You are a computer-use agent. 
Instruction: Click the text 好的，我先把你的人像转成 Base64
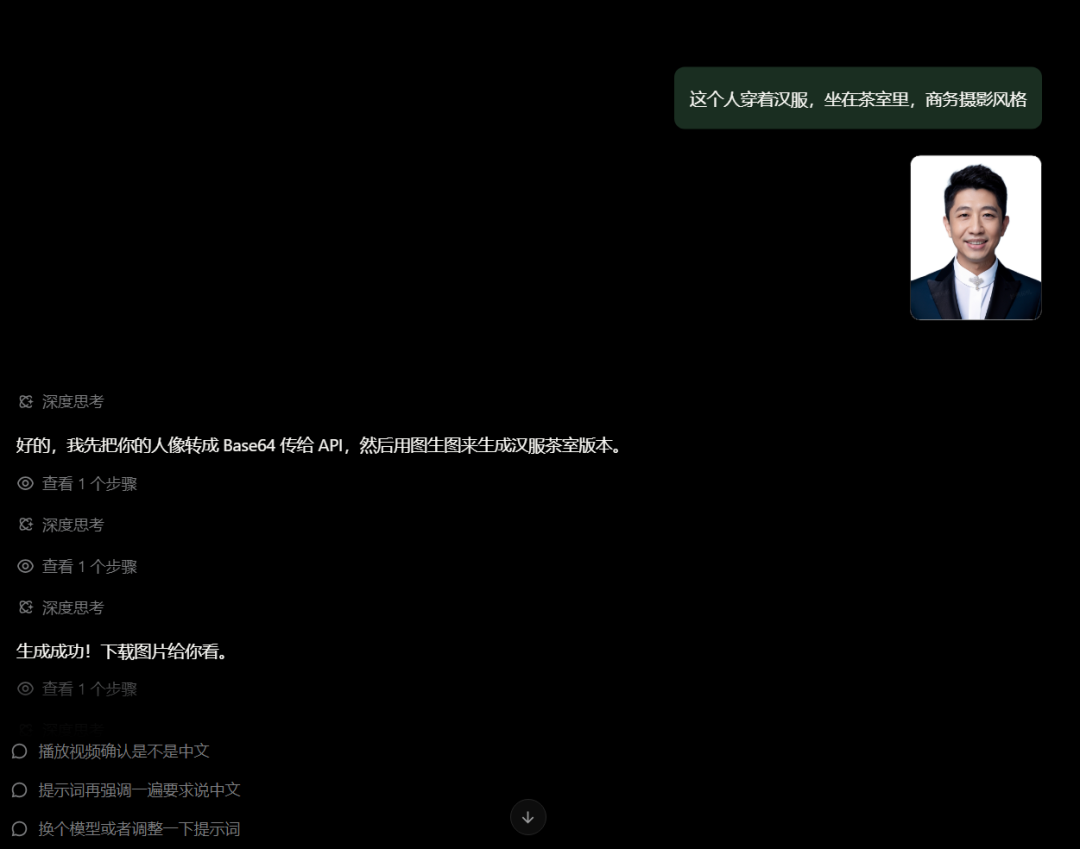coord(146,446)
